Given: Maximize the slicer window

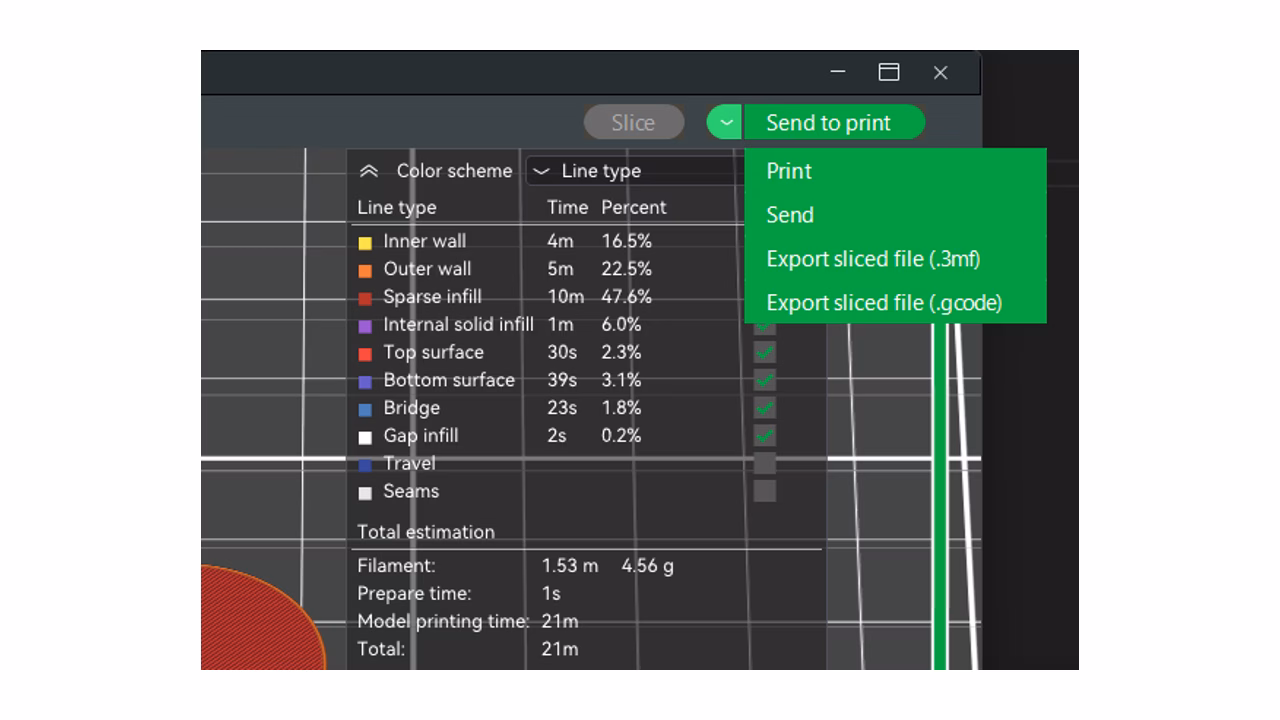Looking at the screenshot, I should click(889, 72).
